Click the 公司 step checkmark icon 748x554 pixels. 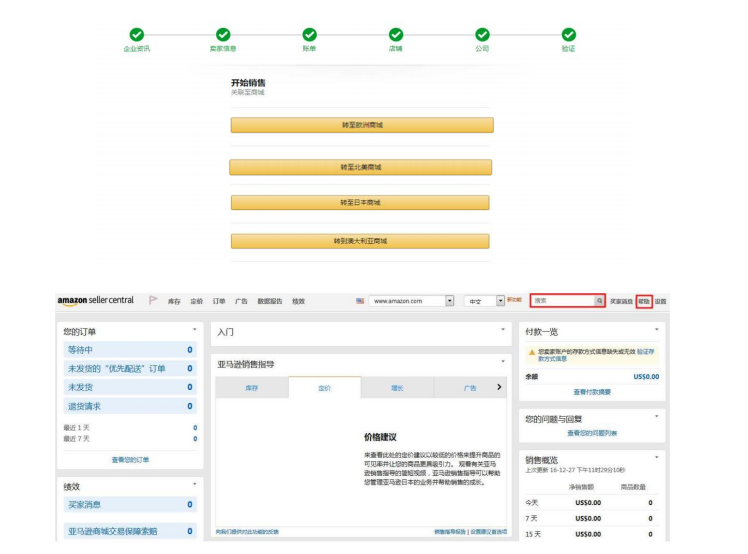click(x=482, y=34)
